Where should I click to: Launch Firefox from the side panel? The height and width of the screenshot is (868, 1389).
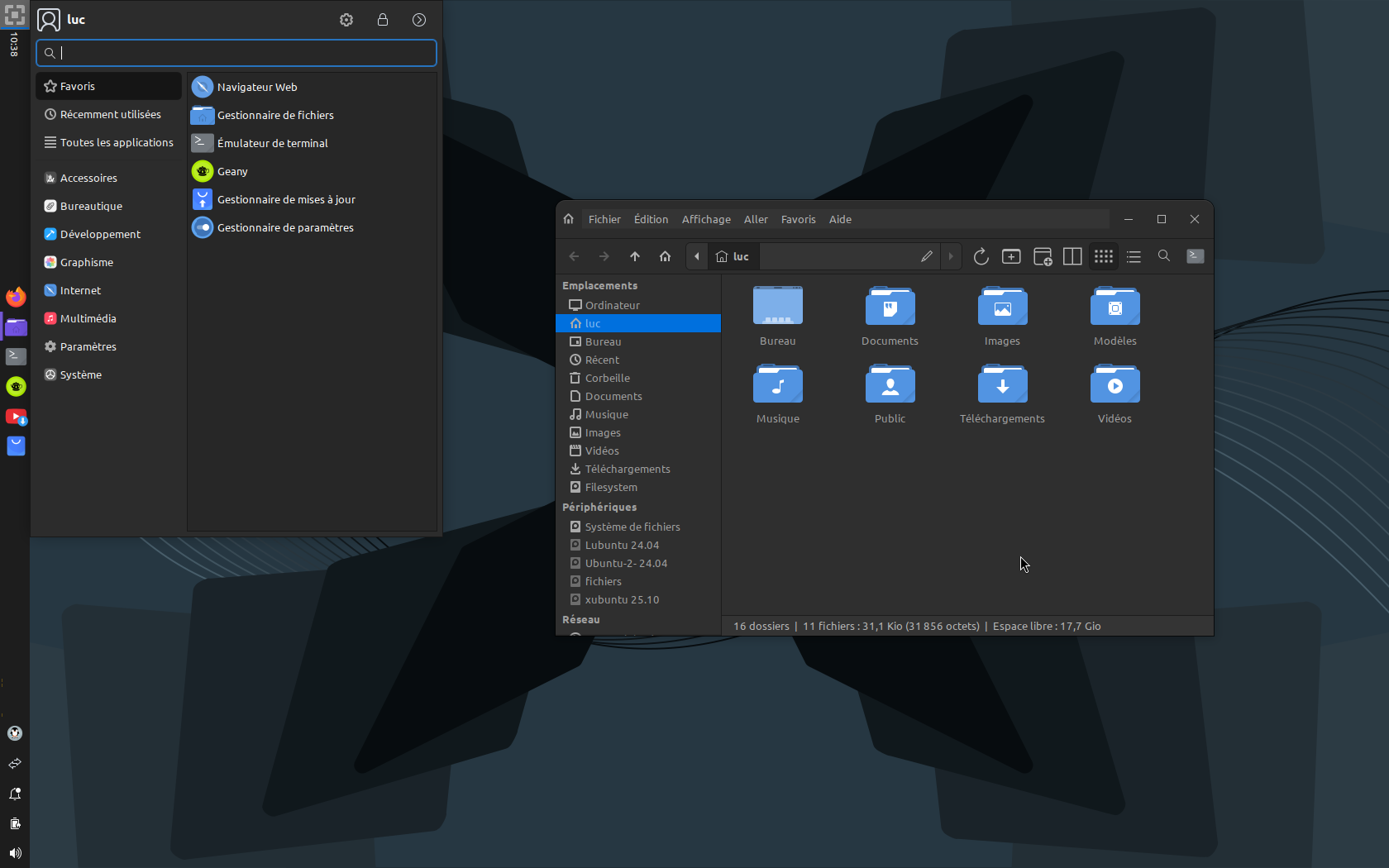click(x=16, y=297)
